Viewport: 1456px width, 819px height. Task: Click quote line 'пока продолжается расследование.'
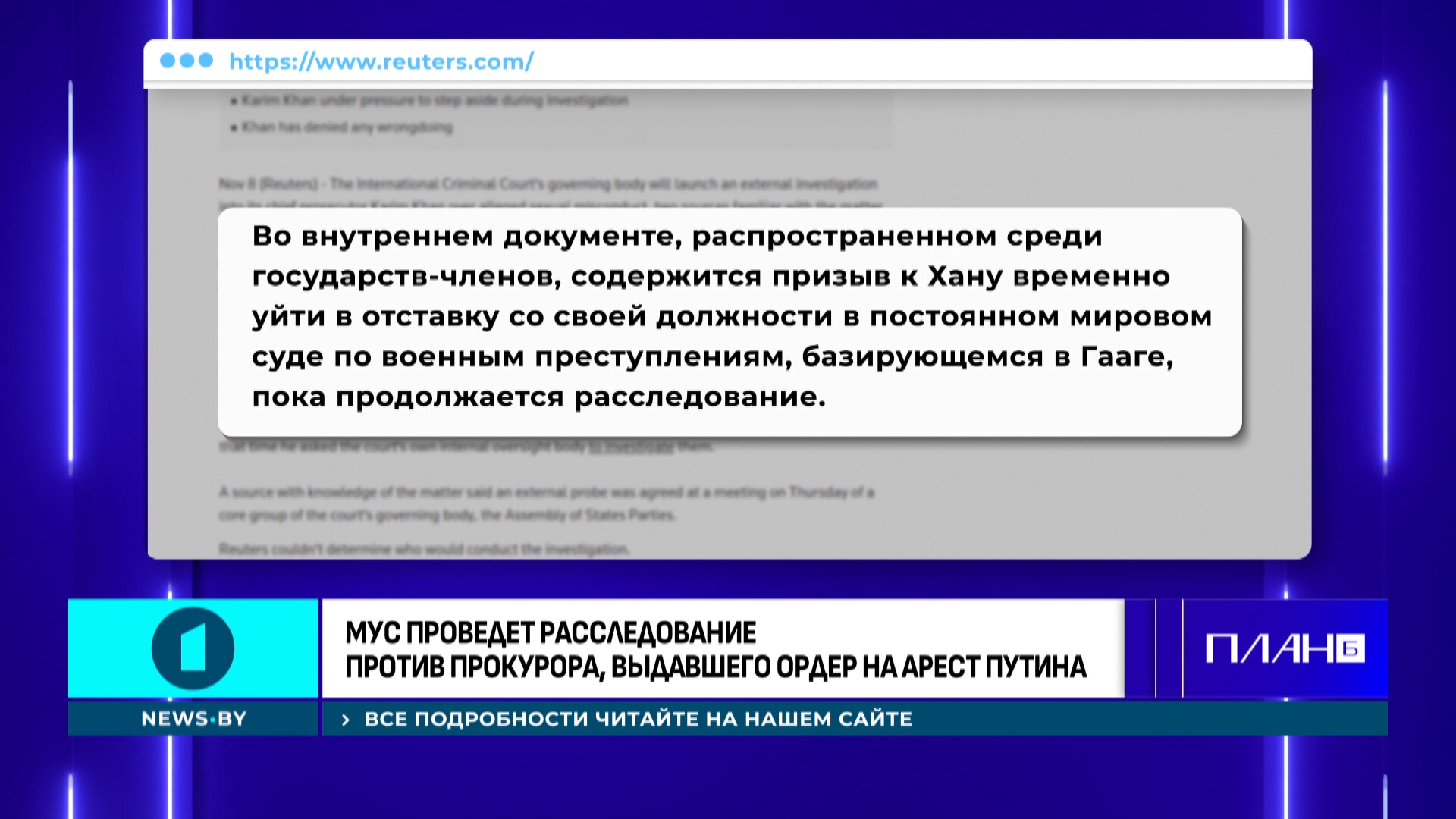[538, 397]
